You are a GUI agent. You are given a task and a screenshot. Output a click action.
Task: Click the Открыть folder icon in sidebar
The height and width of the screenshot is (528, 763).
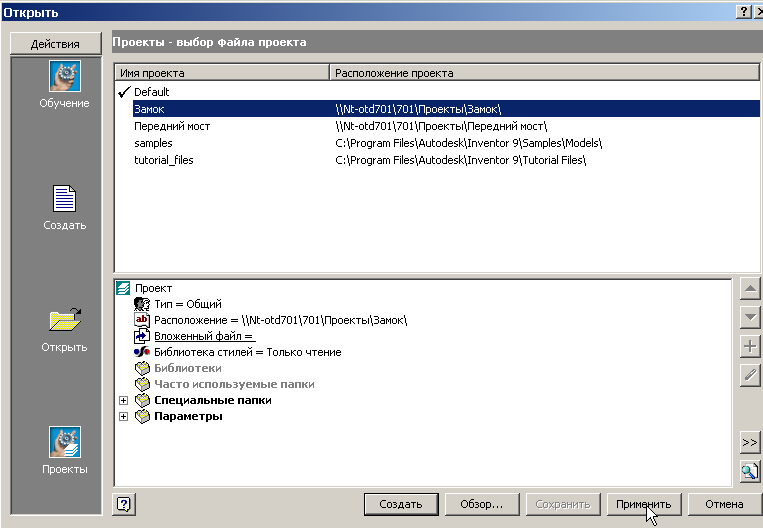(65, 320)
